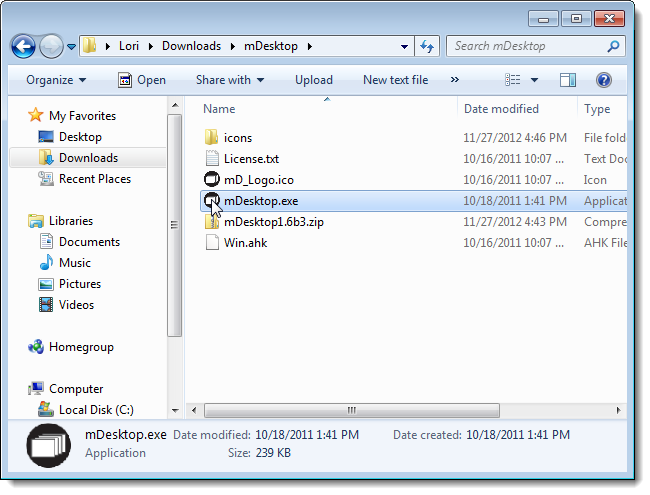Select mDesktop in the address path
The height and width of the screenshot is (495, 650).
tap(271, 46)
